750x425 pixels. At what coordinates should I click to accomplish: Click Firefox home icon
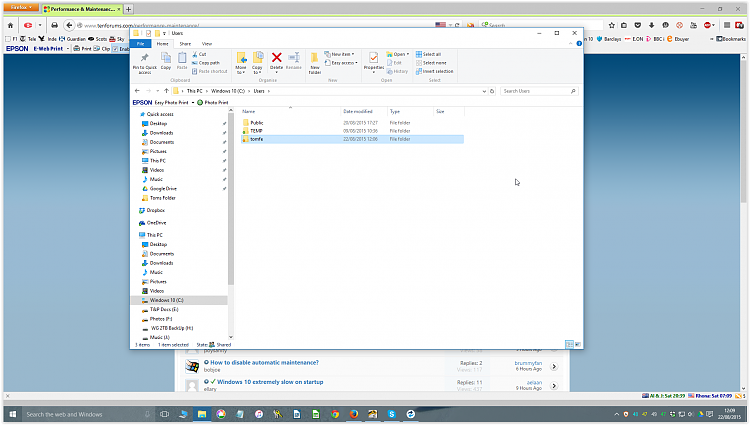11,25
